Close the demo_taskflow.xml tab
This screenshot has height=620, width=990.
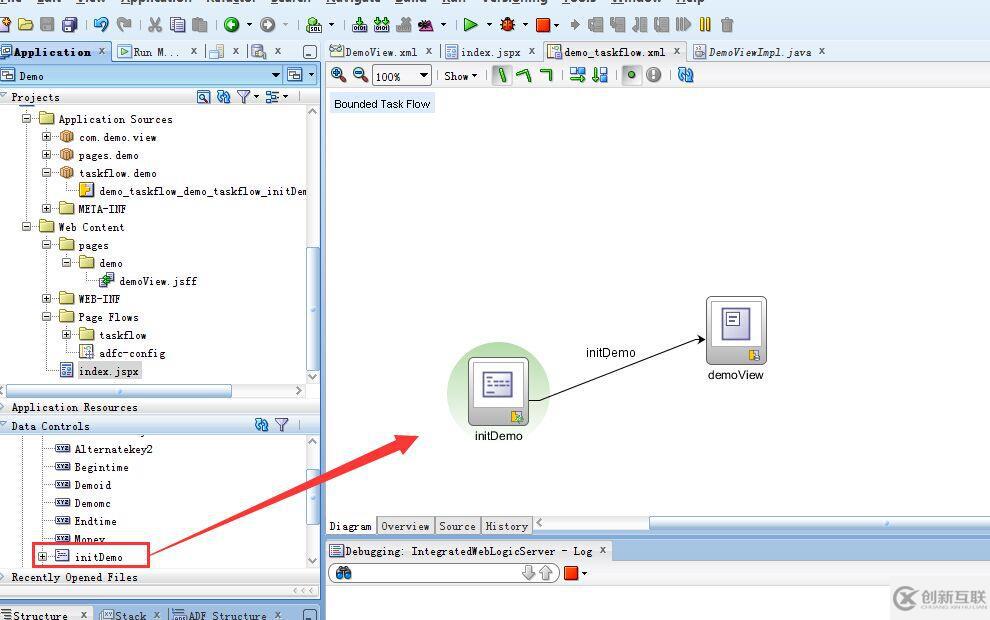(x=677, y=51)
